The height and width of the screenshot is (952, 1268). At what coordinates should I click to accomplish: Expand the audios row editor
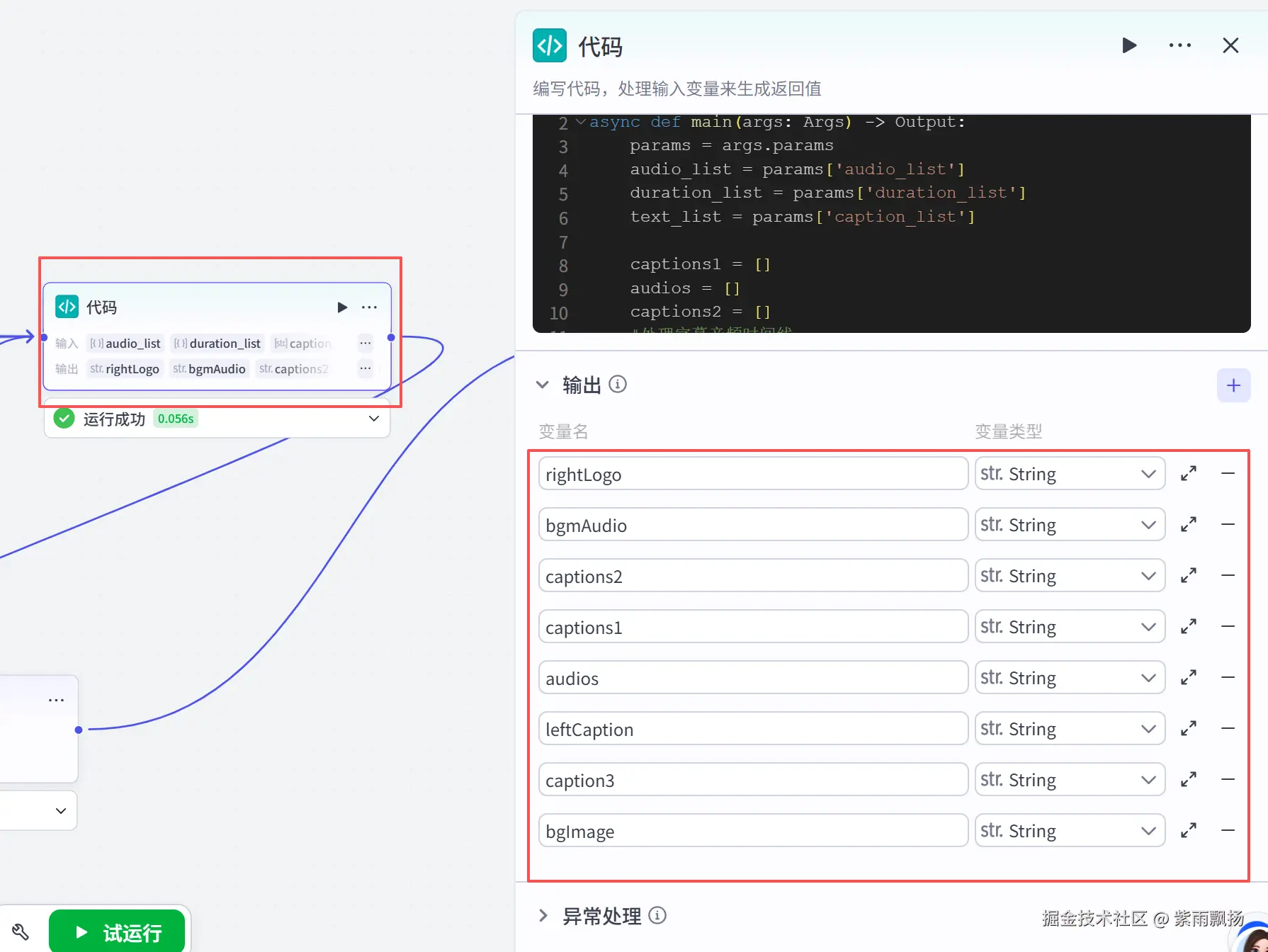click(1189, 677)
